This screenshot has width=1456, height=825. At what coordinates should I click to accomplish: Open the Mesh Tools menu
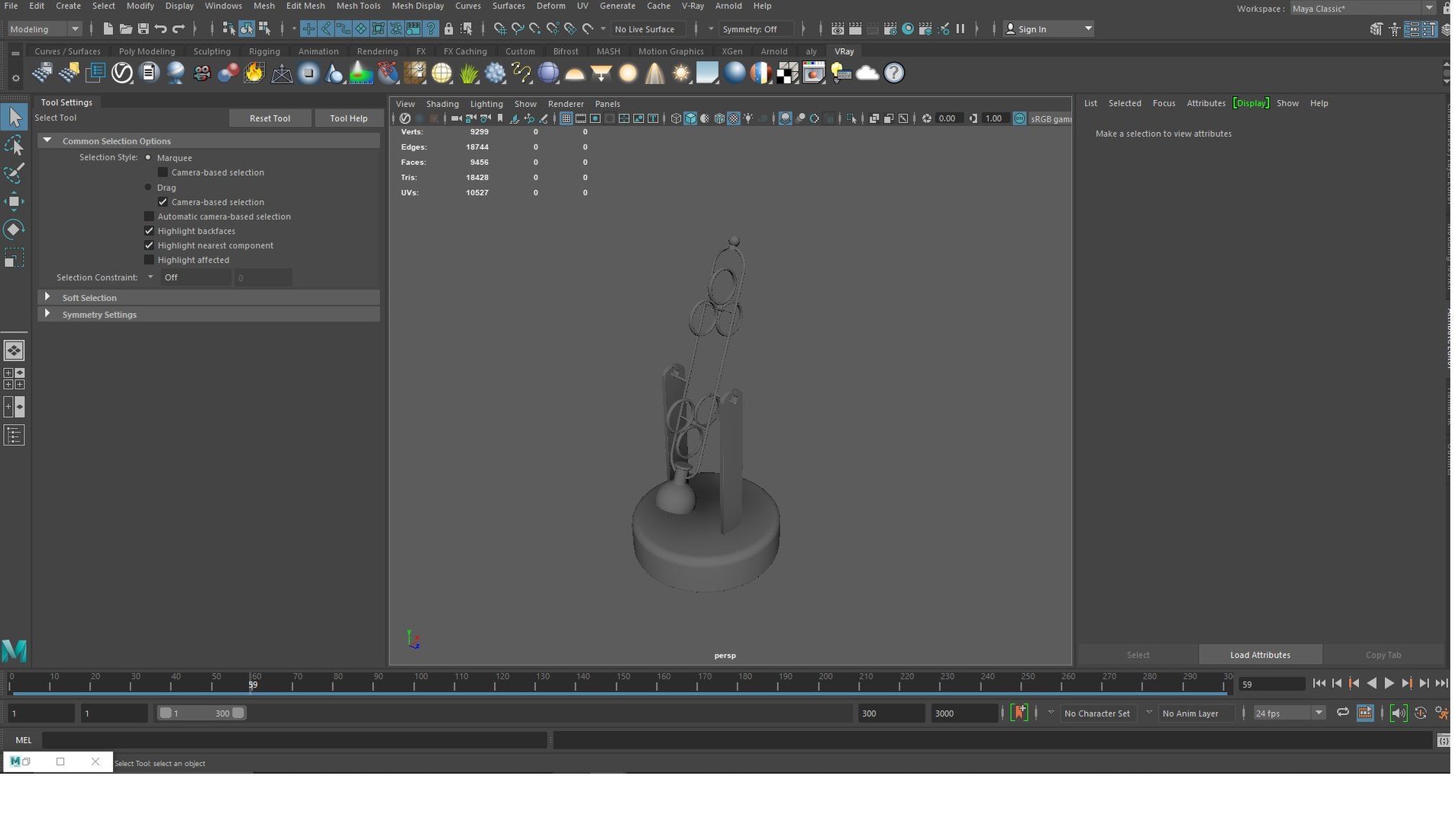point(358,6)
